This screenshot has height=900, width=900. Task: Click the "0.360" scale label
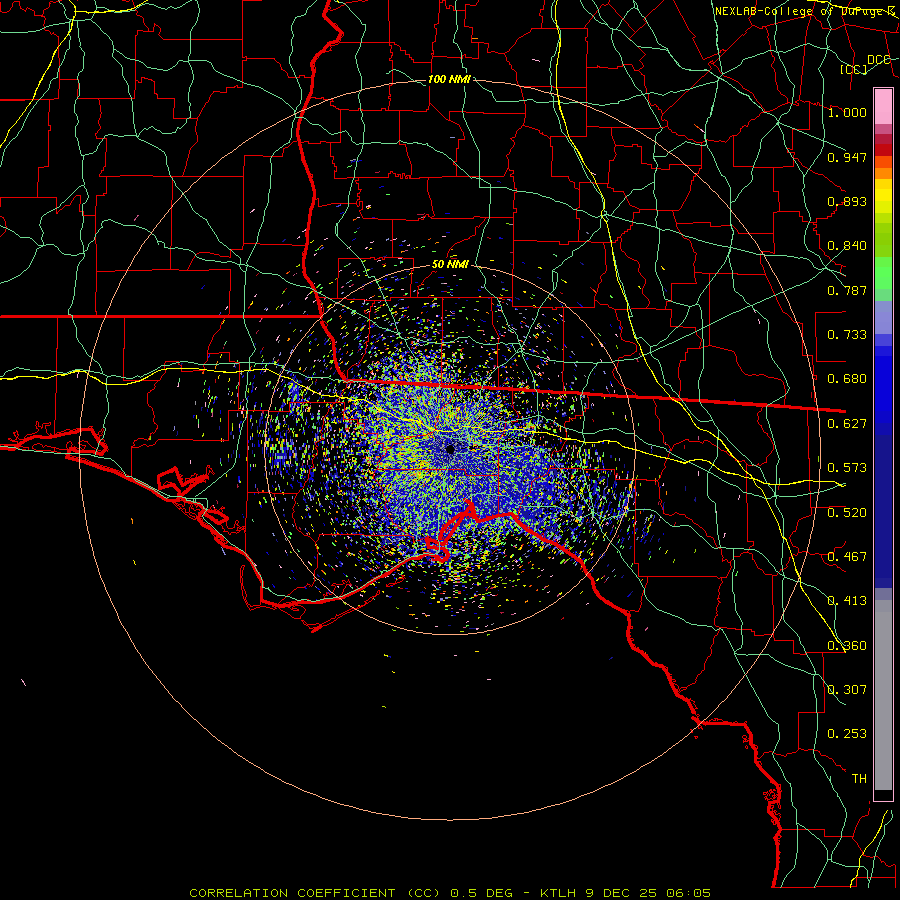tap(847, 646)
